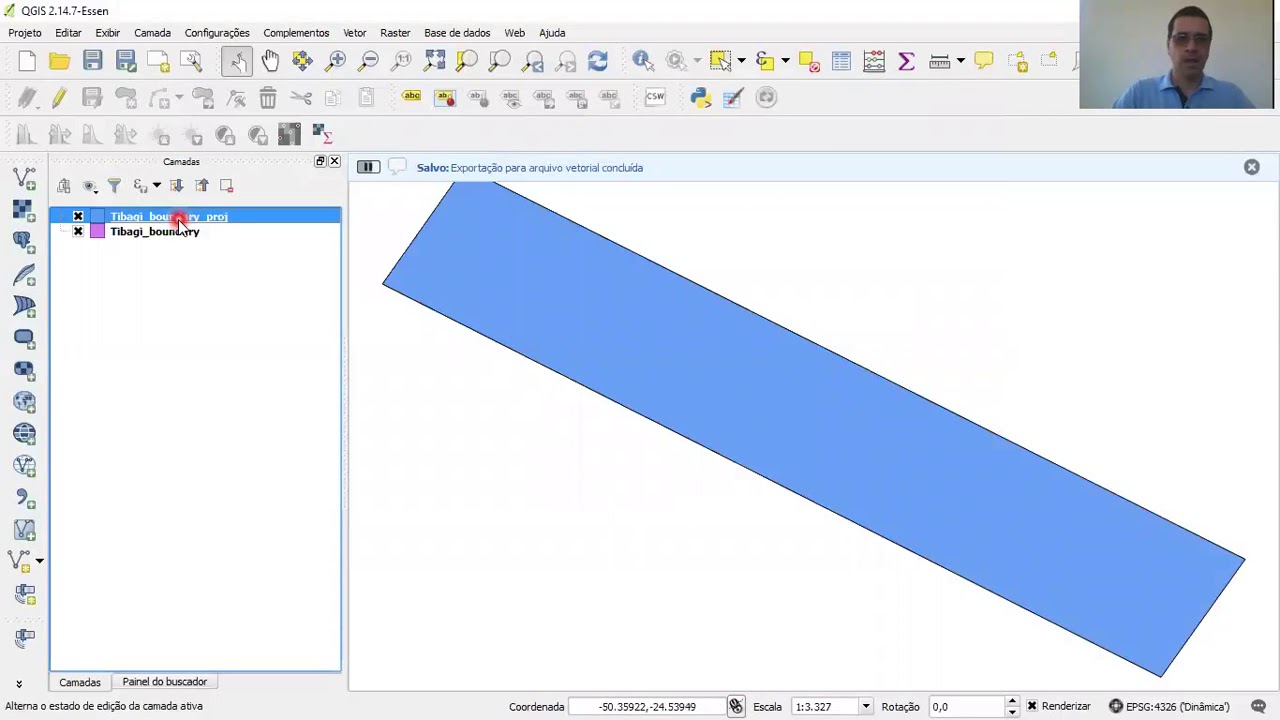
Task: Click purple symbol swatch of Tibagi_boundary
Action: point(97,231)
